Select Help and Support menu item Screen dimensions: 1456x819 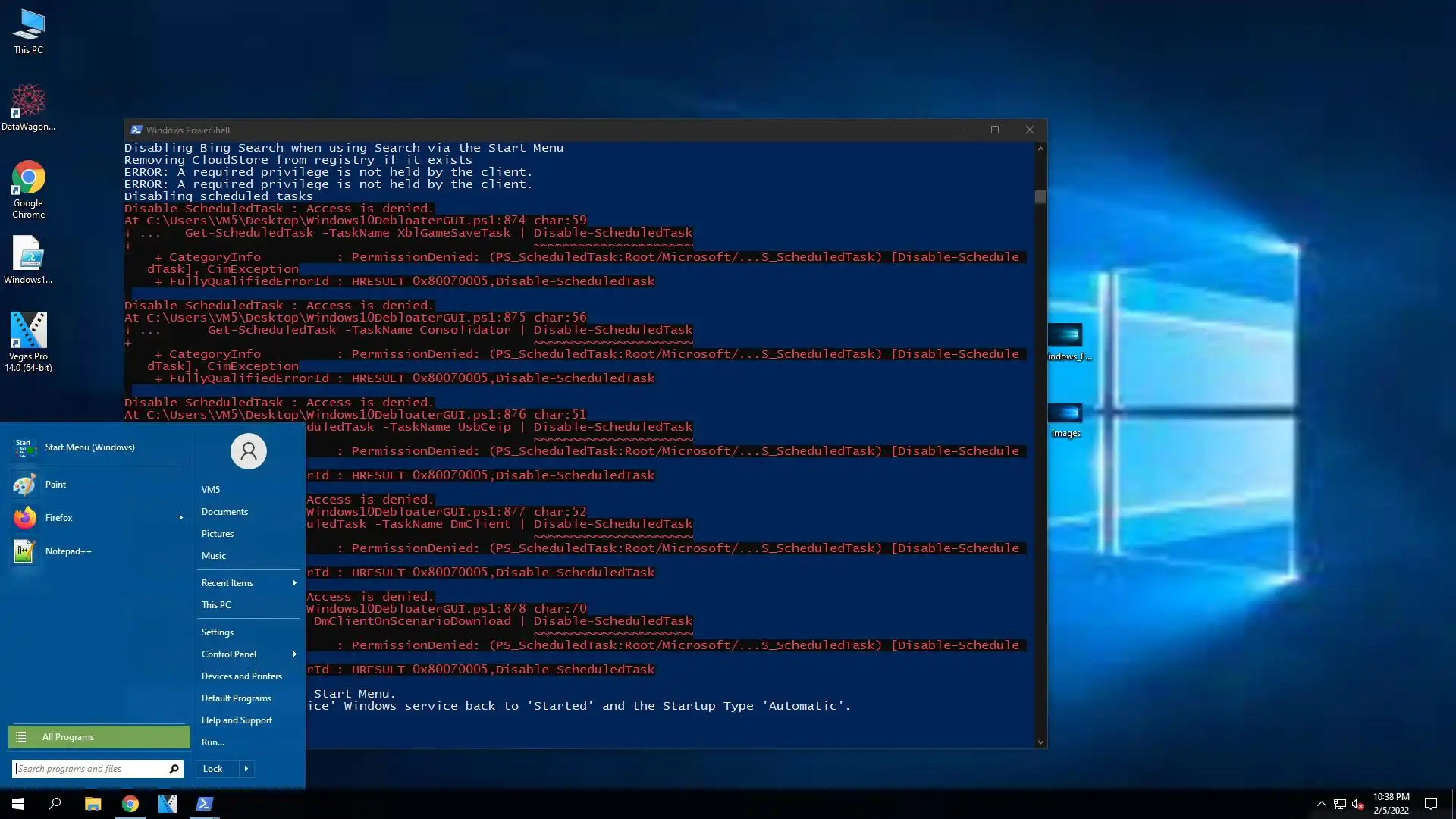tap(237, 720)
